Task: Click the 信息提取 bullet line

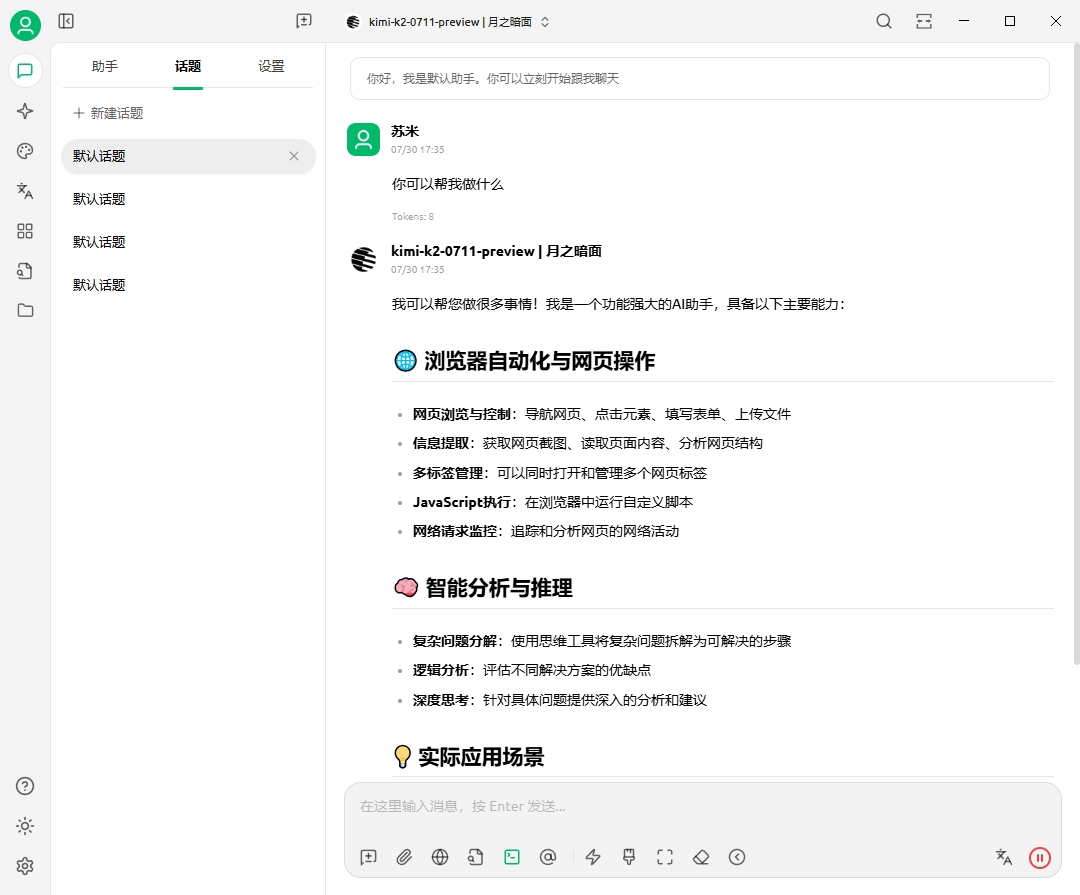Action: tap(588, 443)
